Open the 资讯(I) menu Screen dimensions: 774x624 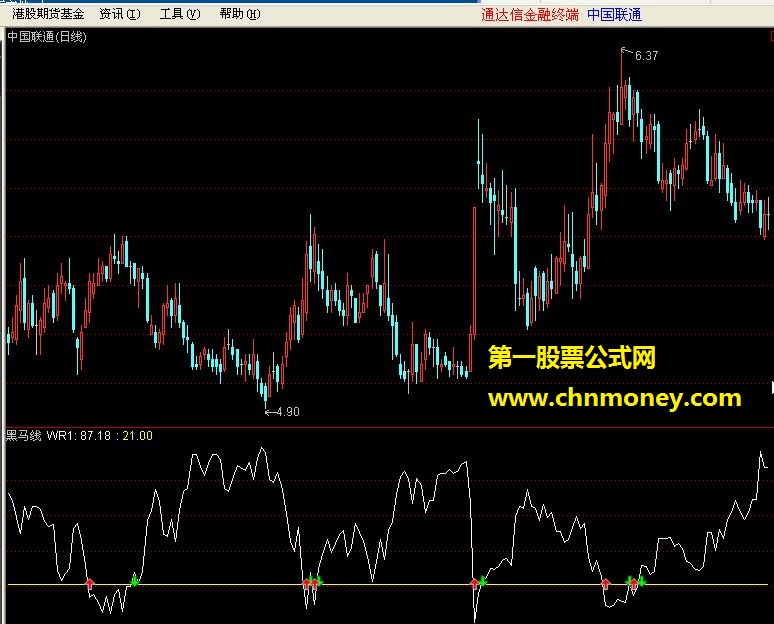[120, 14]
